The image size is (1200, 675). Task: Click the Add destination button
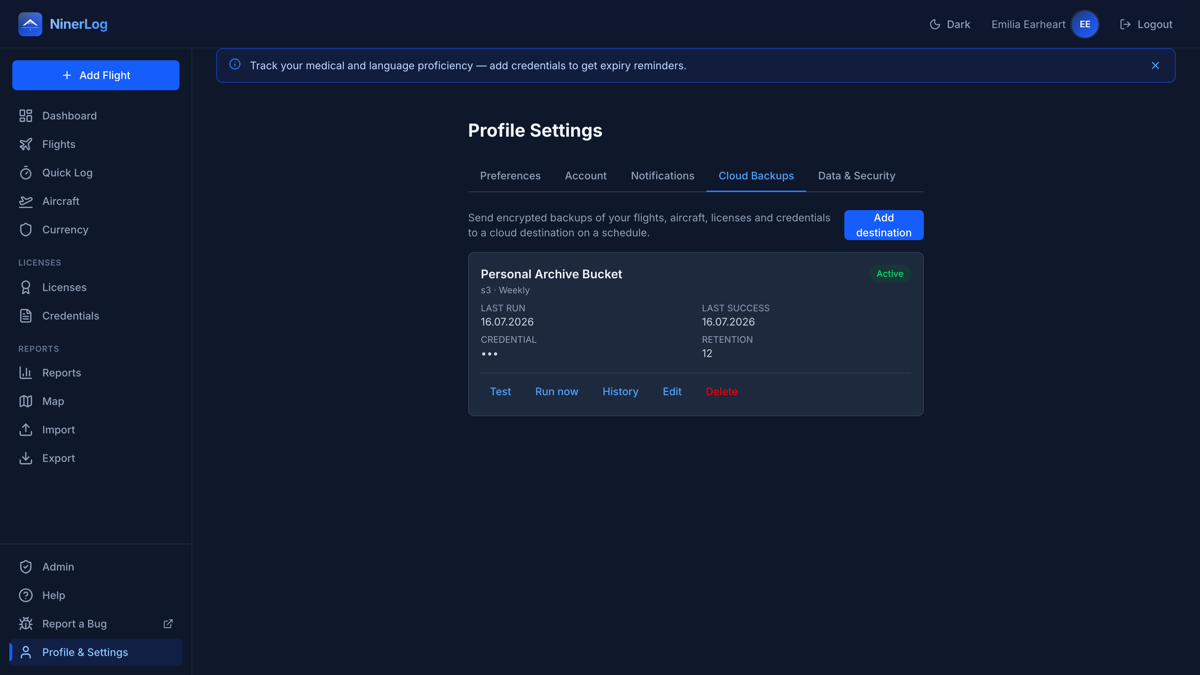tap(884, 225)
